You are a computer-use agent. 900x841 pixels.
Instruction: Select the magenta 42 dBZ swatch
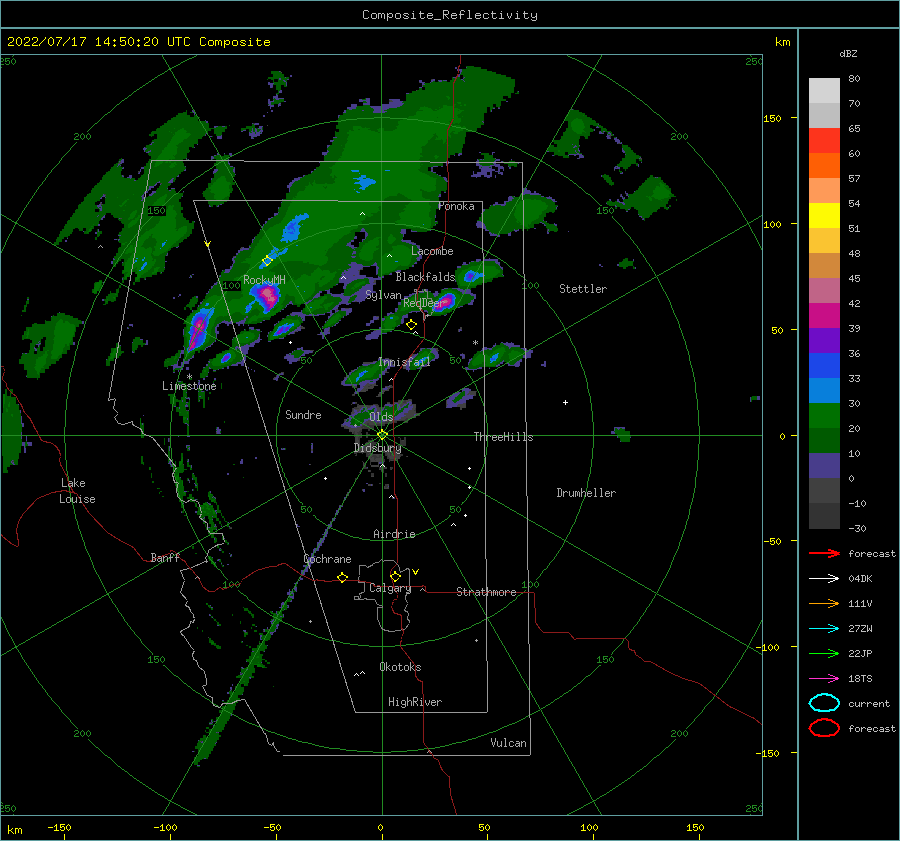(824, 316)
